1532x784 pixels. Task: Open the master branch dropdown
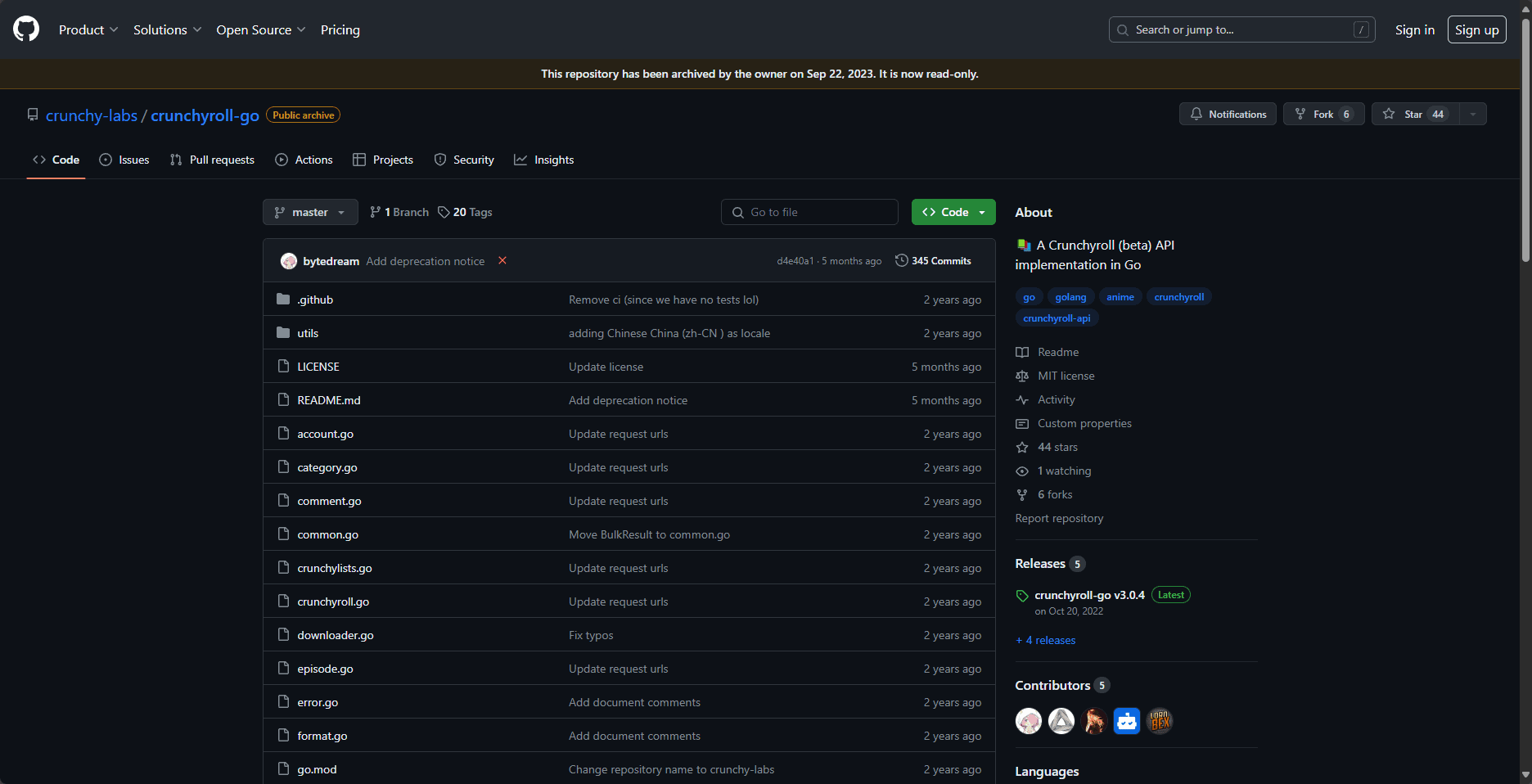tap(310, 211)
